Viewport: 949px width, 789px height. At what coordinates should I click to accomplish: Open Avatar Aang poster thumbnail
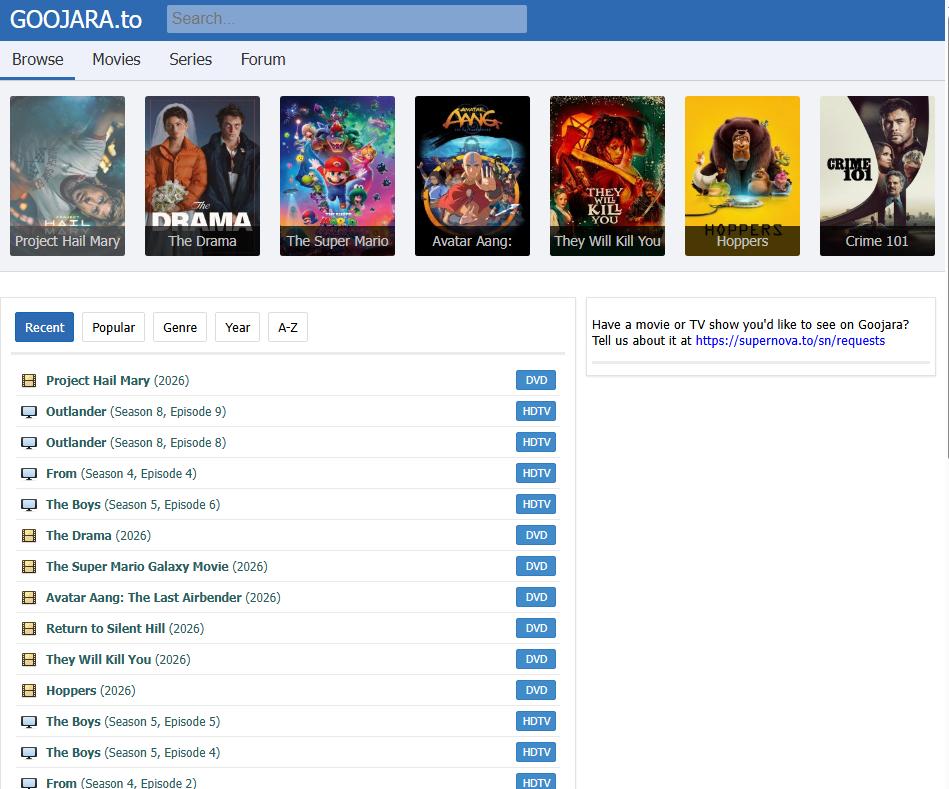click(472, 176)
